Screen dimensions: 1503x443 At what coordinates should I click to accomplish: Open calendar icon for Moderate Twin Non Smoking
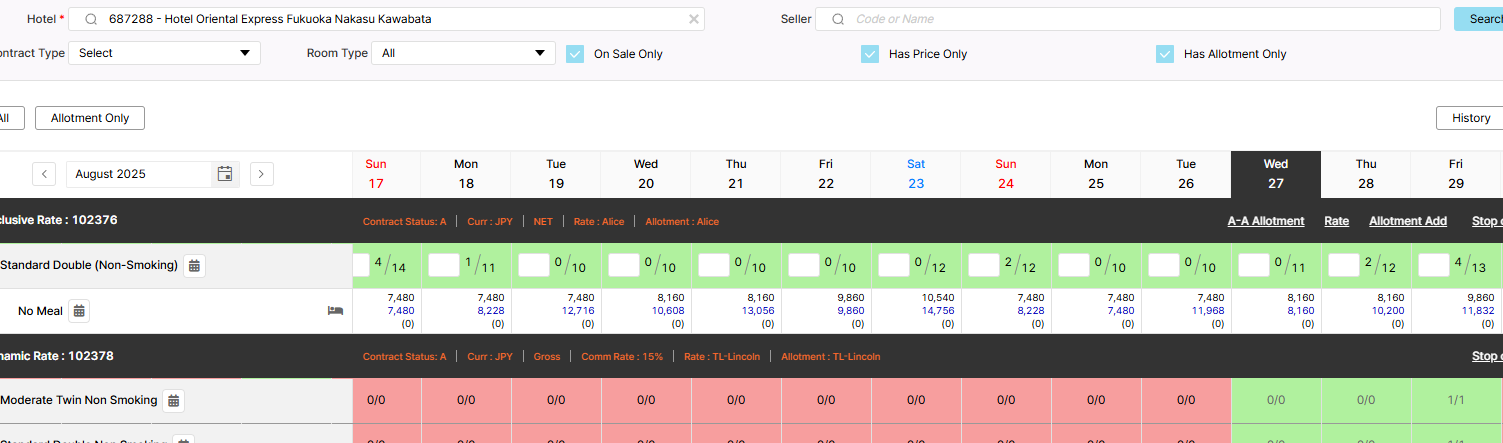pyautogui.click(x=174, y=401)
